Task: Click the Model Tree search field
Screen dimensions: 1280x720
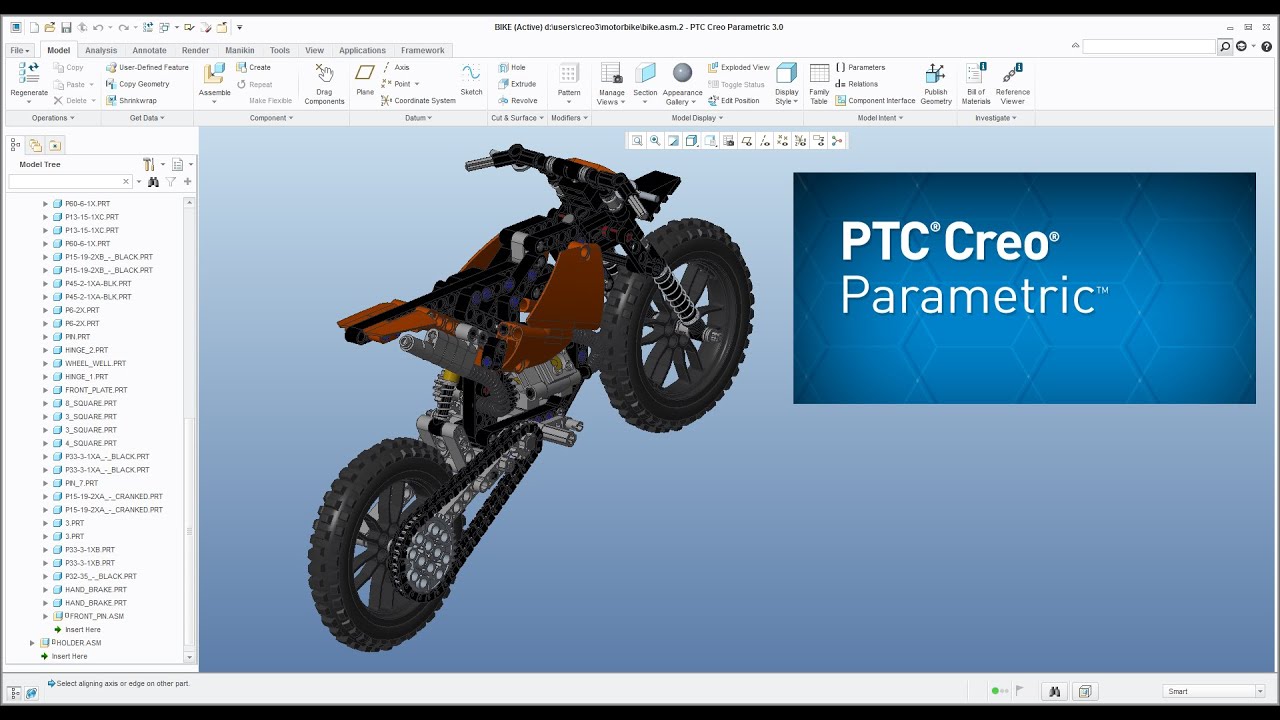Action: coord(70,182)
